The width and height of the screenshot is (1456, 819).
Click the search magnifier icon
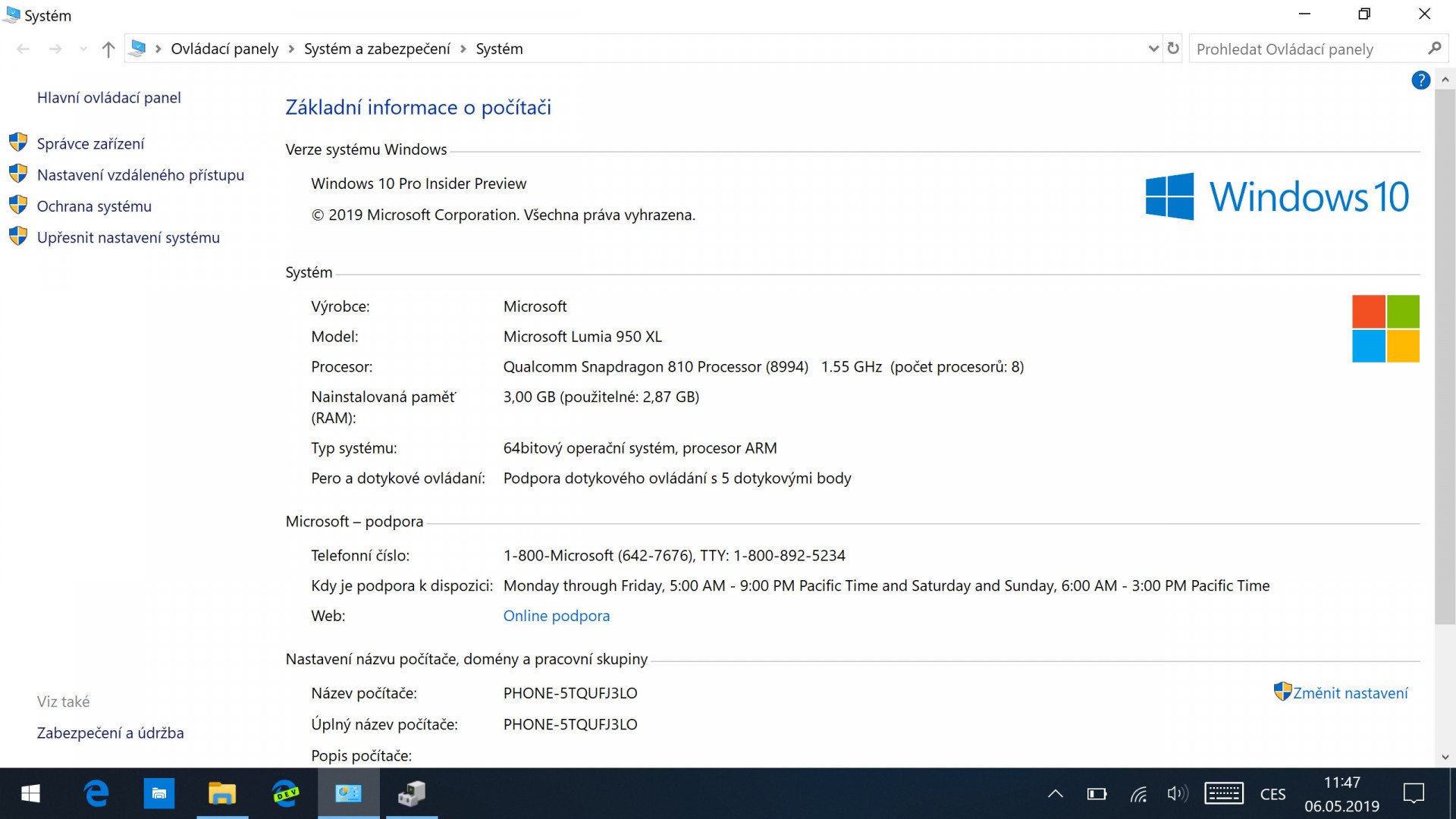[x=1434, y=49]
